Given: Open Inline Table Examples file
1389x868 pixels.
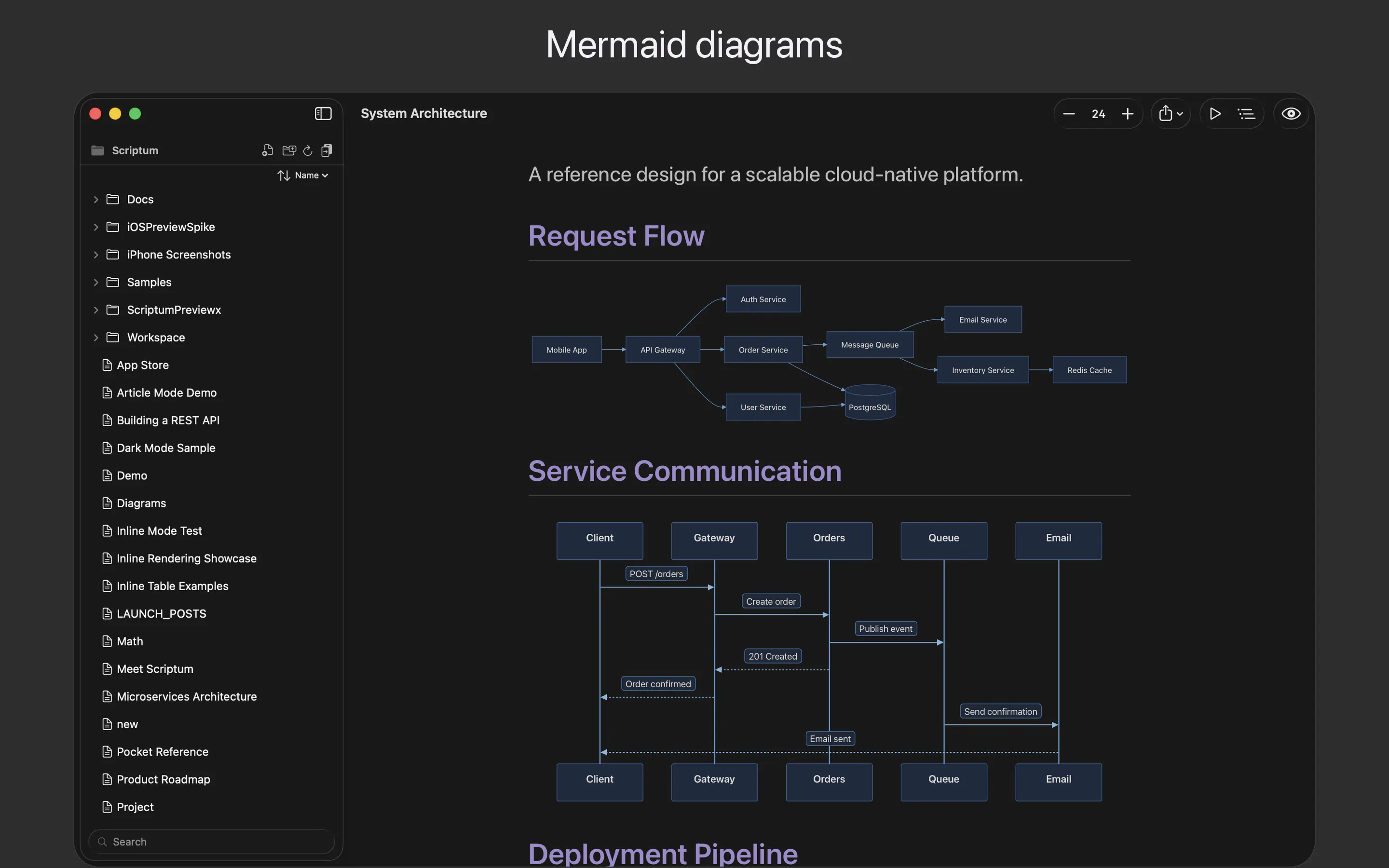Looking at the screenshot, I should (x=211, y=586).
